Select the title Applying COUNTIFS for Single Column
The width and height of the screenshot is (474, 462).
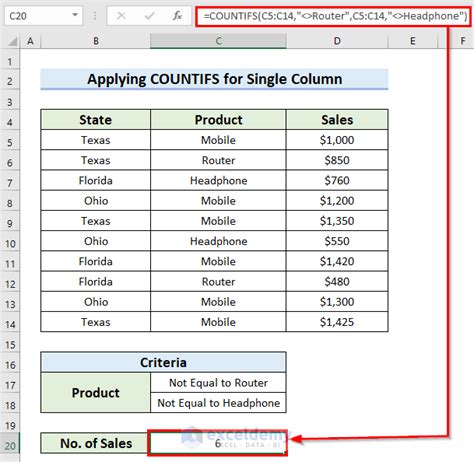pyautogui.click(x=214, y=79)
